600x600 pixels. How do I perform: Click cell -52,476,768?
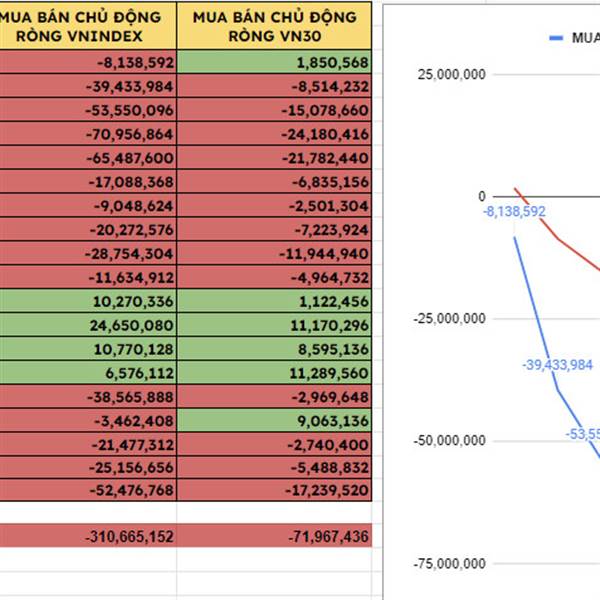click(x=88, y=489)
